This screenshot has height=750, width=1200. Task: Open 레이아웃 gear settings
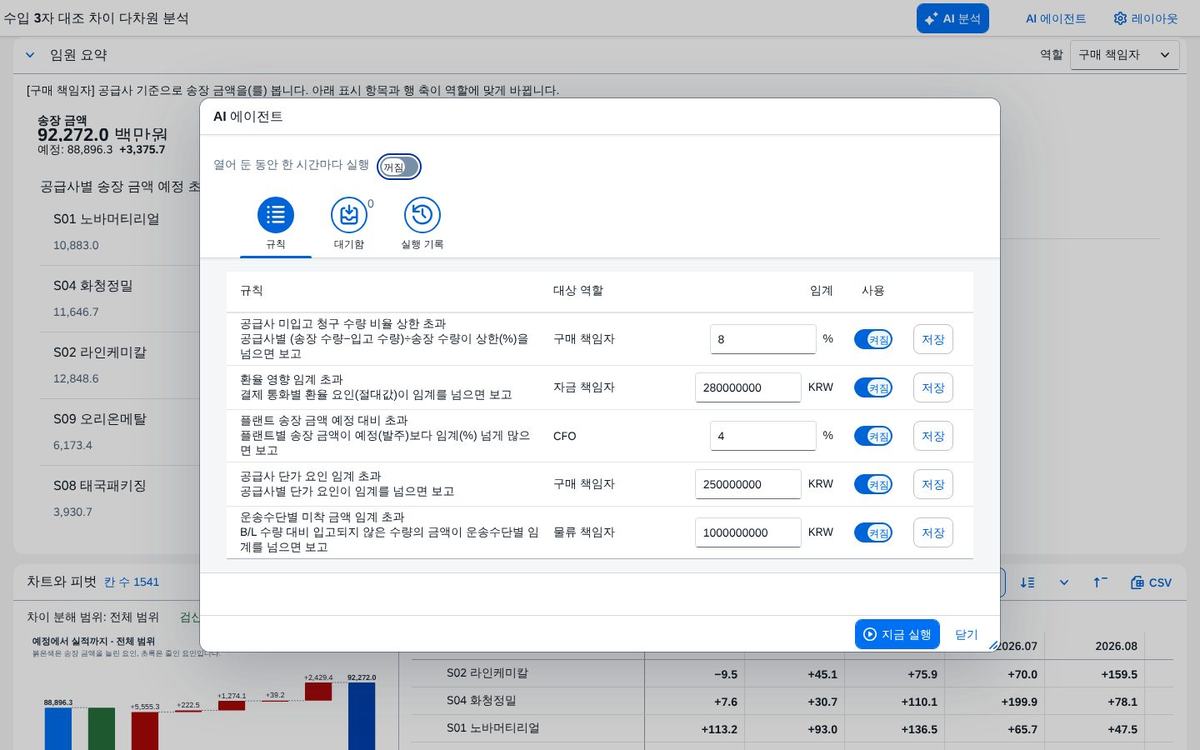1146,18
